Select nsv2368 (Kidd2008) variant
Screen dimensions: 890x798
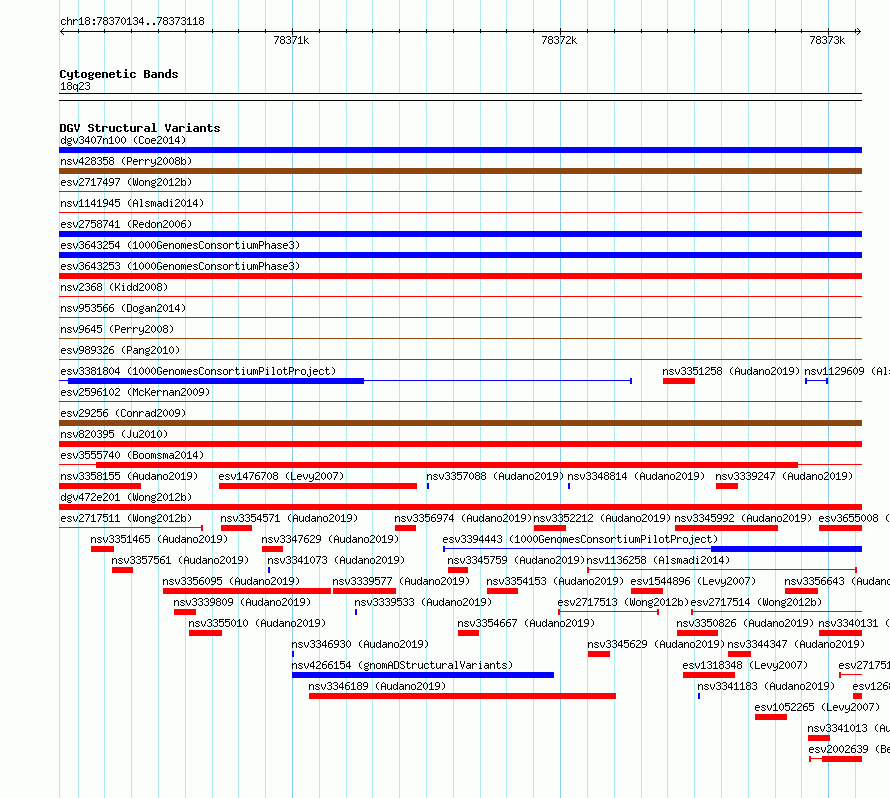pyautogui.click(x=114, y=287)
